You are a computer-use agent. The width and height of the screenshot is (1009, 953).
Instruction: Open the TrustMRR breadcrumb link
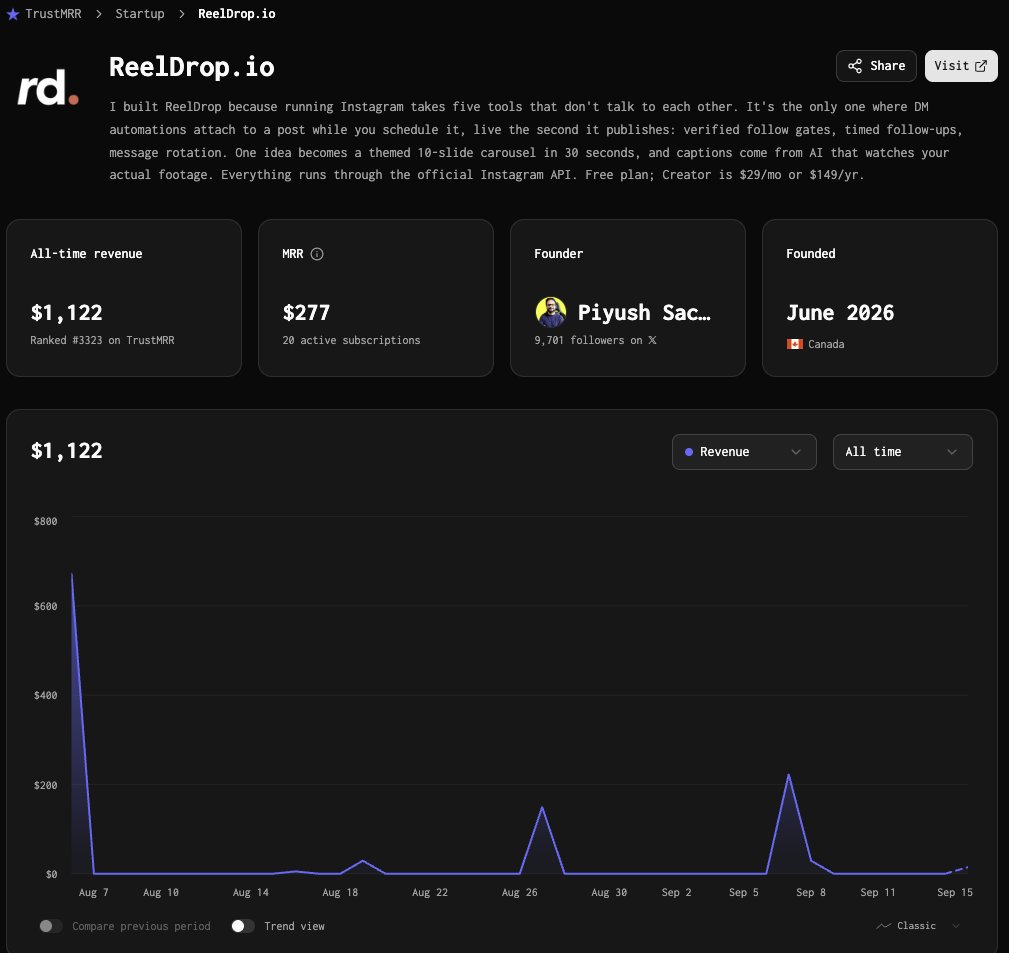tap(53, 14)
